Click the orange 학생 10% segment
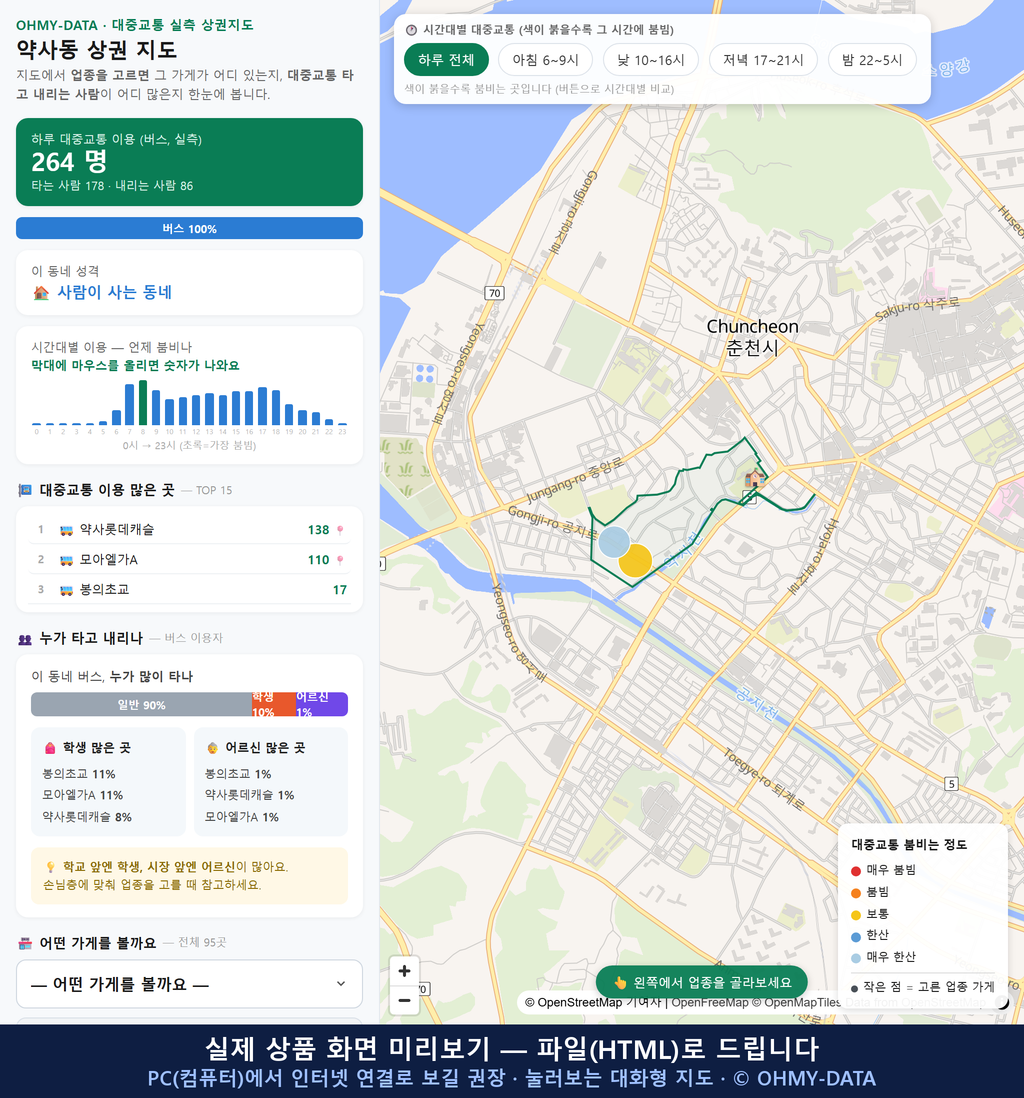Image resolution: width=1024 pixels, height=1098 pixels. click(x=273, y=704)
